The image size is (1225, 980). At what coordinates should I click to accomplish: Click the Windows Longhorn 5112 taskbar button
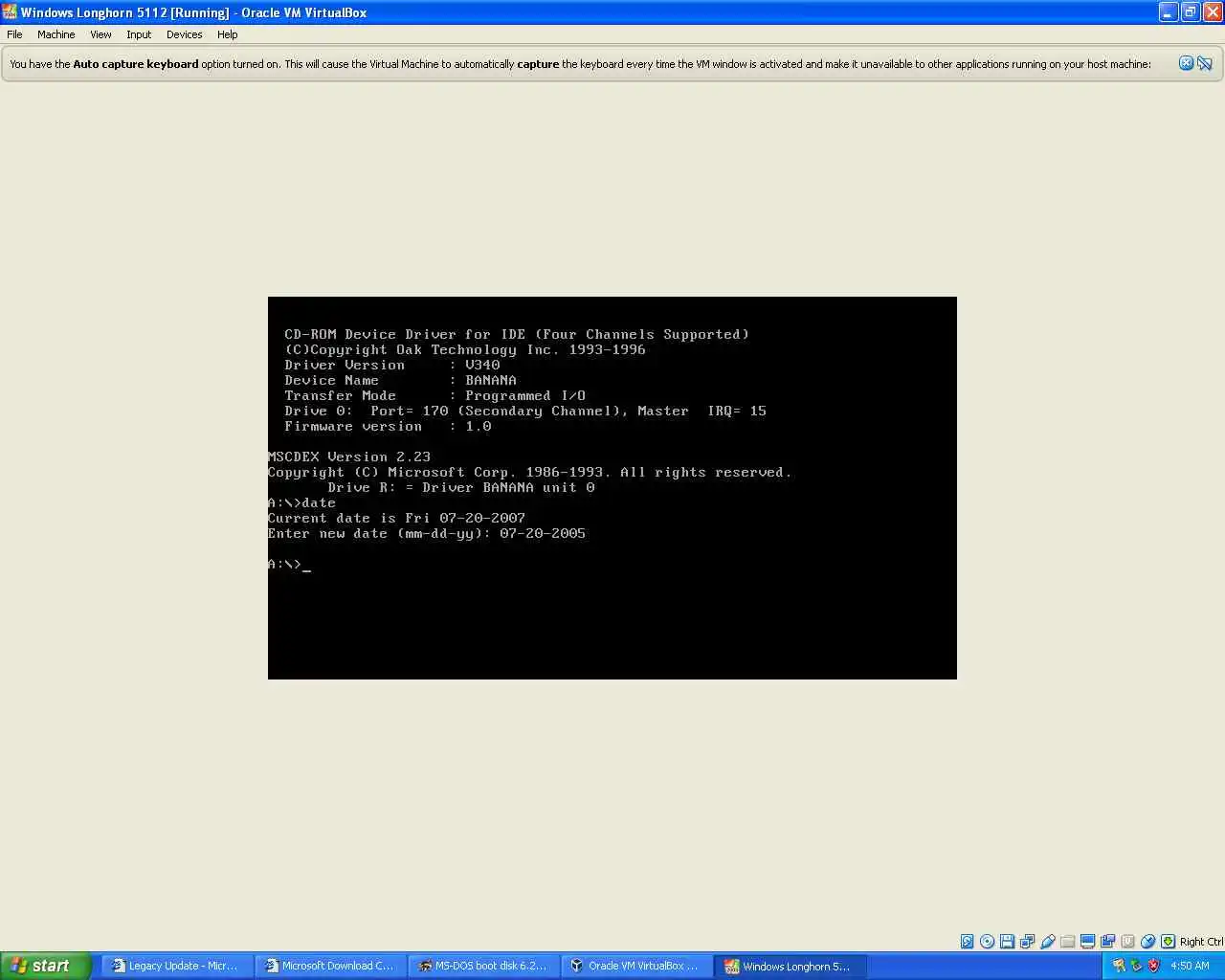(x=791, y=966)
